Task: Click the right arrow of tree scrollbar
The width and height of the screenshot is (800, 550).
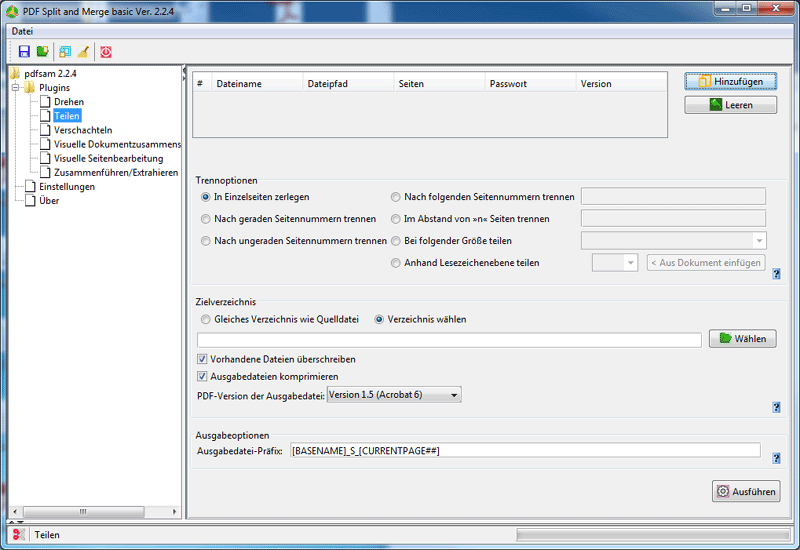Action: click(174, 511)
